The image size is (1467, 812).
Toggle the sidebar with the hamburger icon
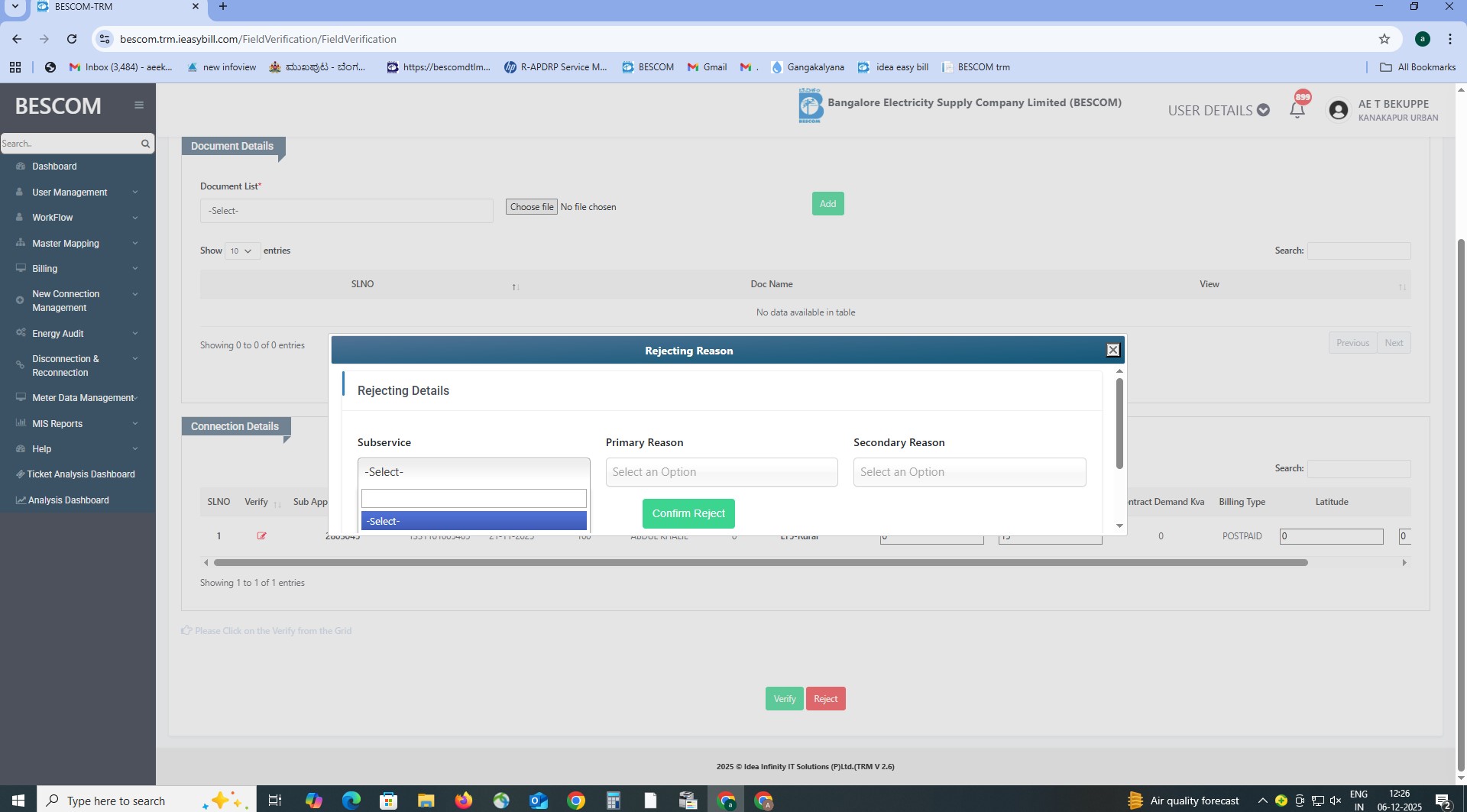click(138, 105)
